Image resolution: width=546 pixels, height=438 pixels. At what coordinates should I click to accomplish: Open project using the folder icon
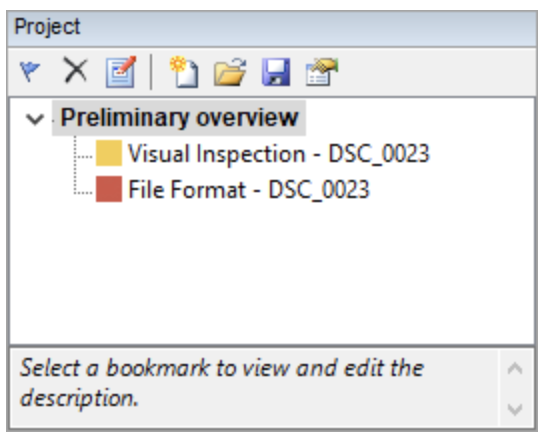coord(230,72)
